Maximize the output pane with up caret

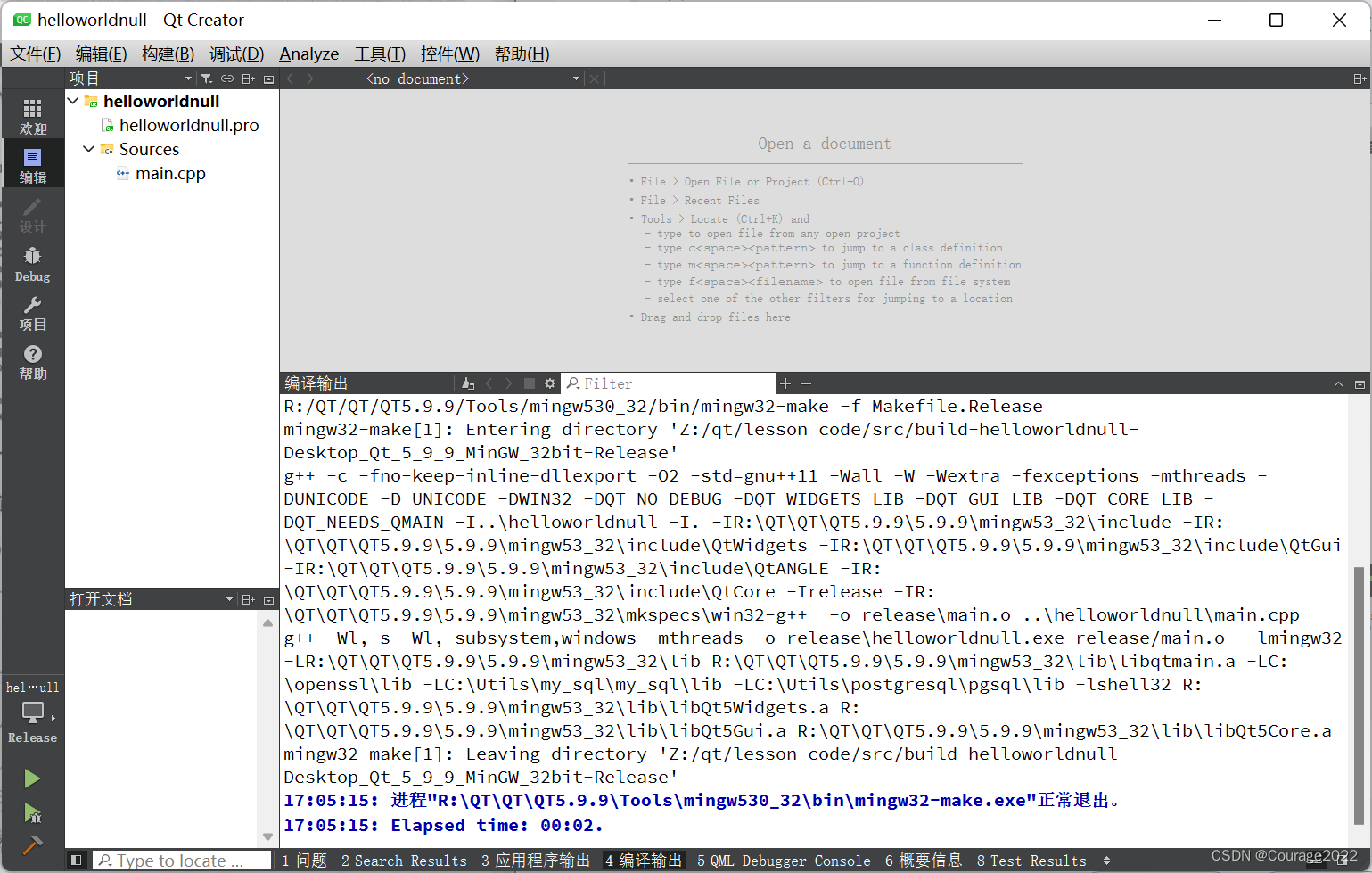point(1338,384)
